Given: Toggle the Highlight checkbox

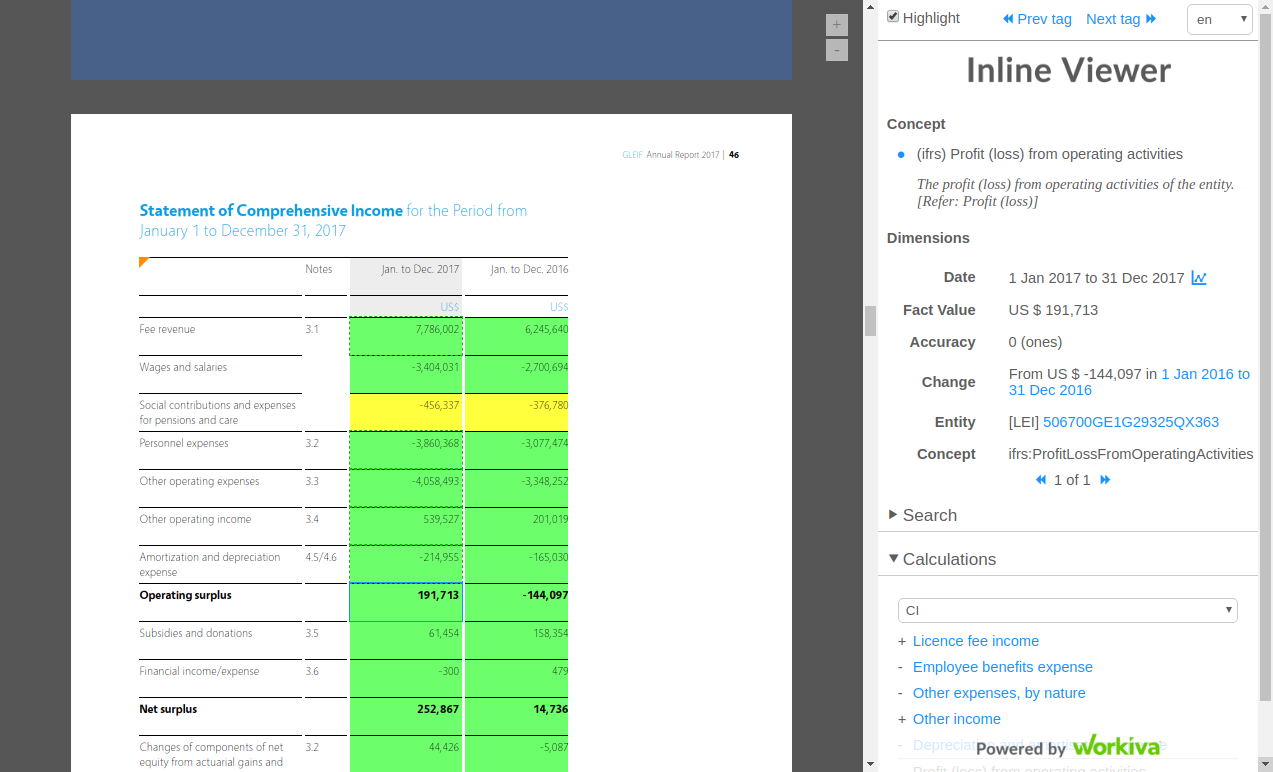Looking at the screenshot, I should pos(893,17).
